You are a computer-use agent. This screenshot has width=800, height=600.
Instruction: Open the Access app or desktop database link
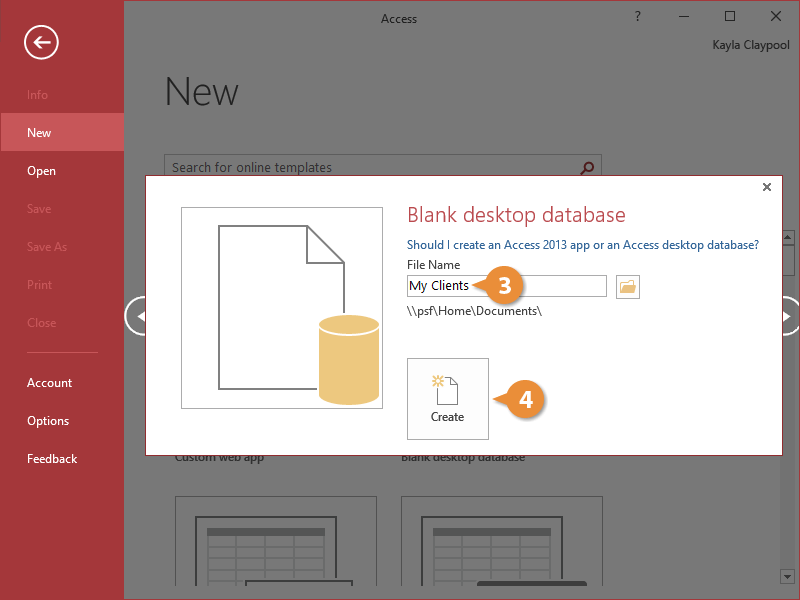[x=582, y=244]
